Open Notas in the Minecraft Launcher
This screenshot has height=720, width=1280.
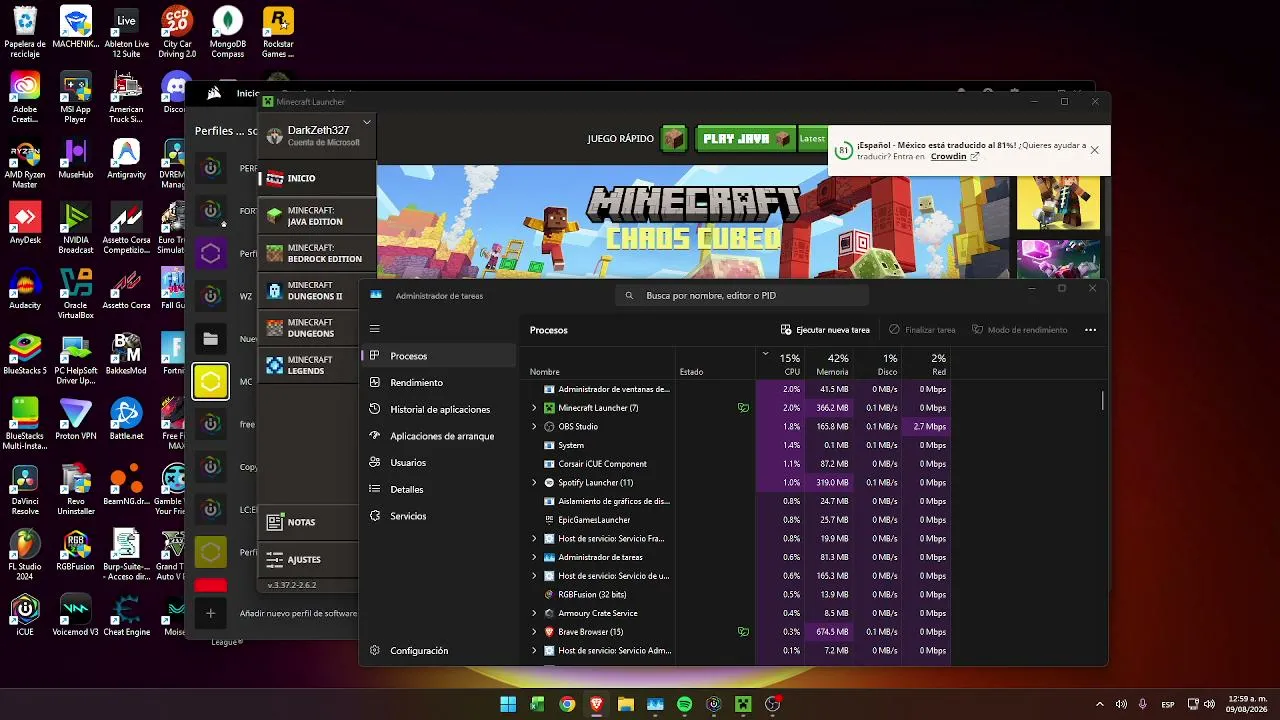[308, 522]
